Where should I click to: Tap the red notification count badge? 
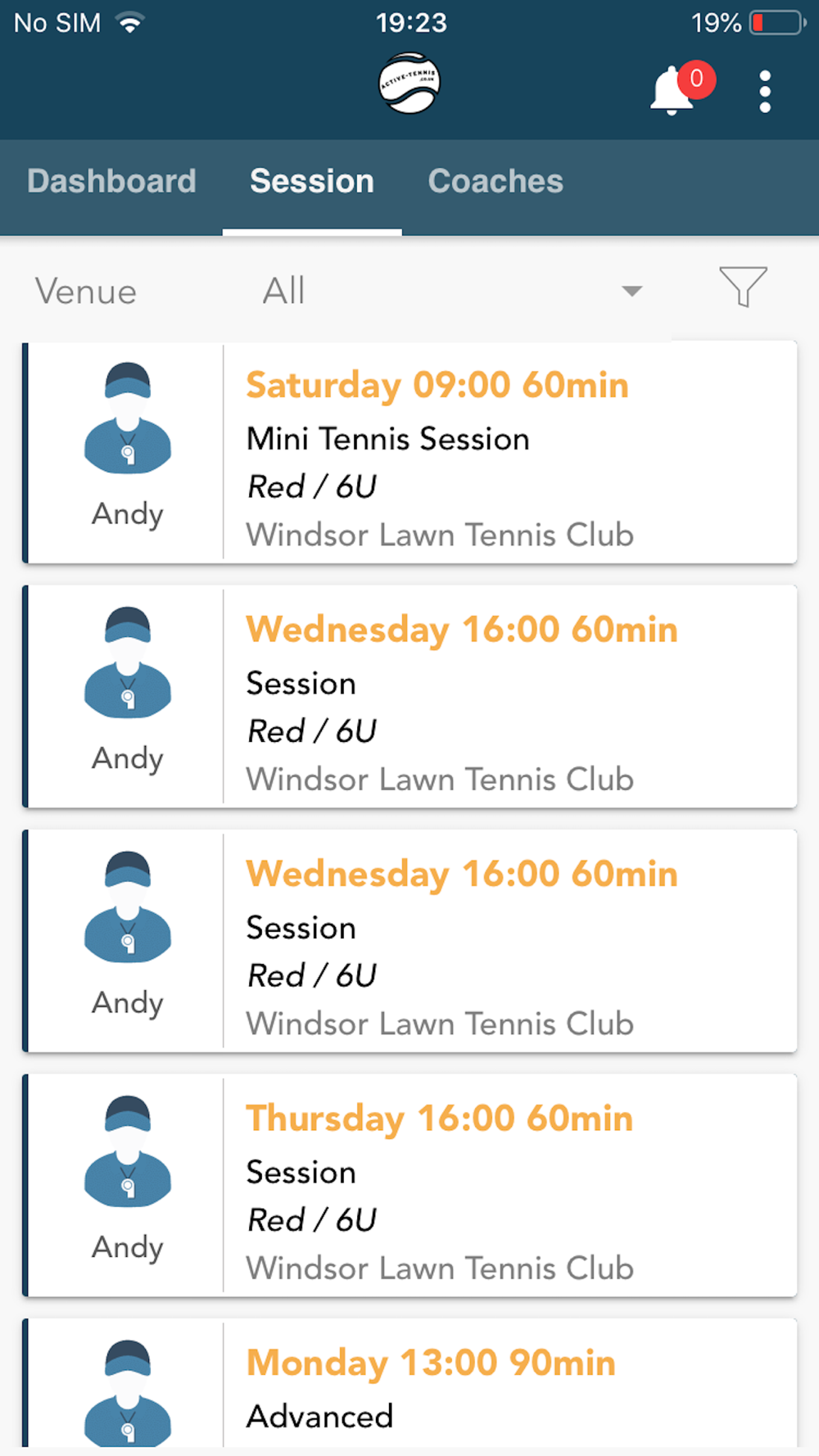coord(696,79)
